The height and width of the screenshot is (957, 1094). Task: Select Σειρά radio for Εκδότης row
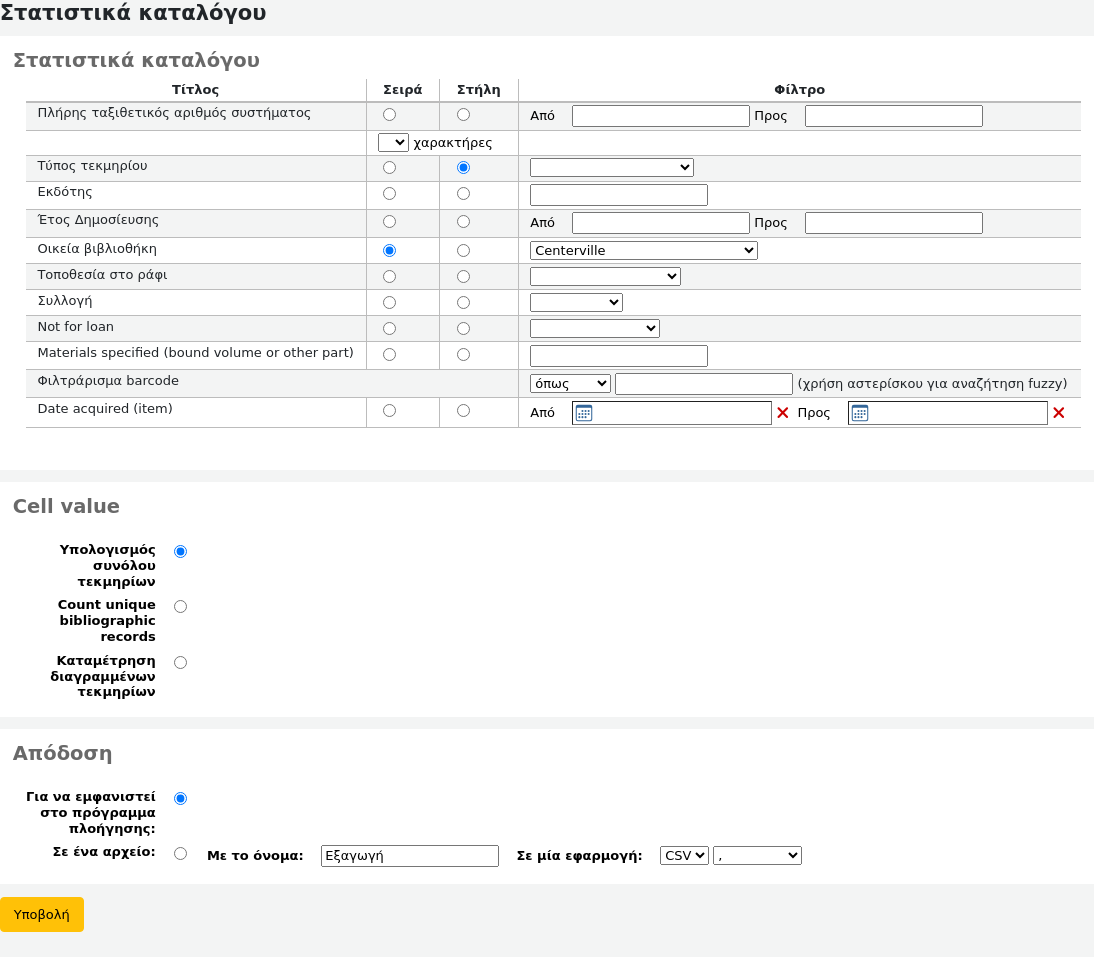click(x=389, y=194)
